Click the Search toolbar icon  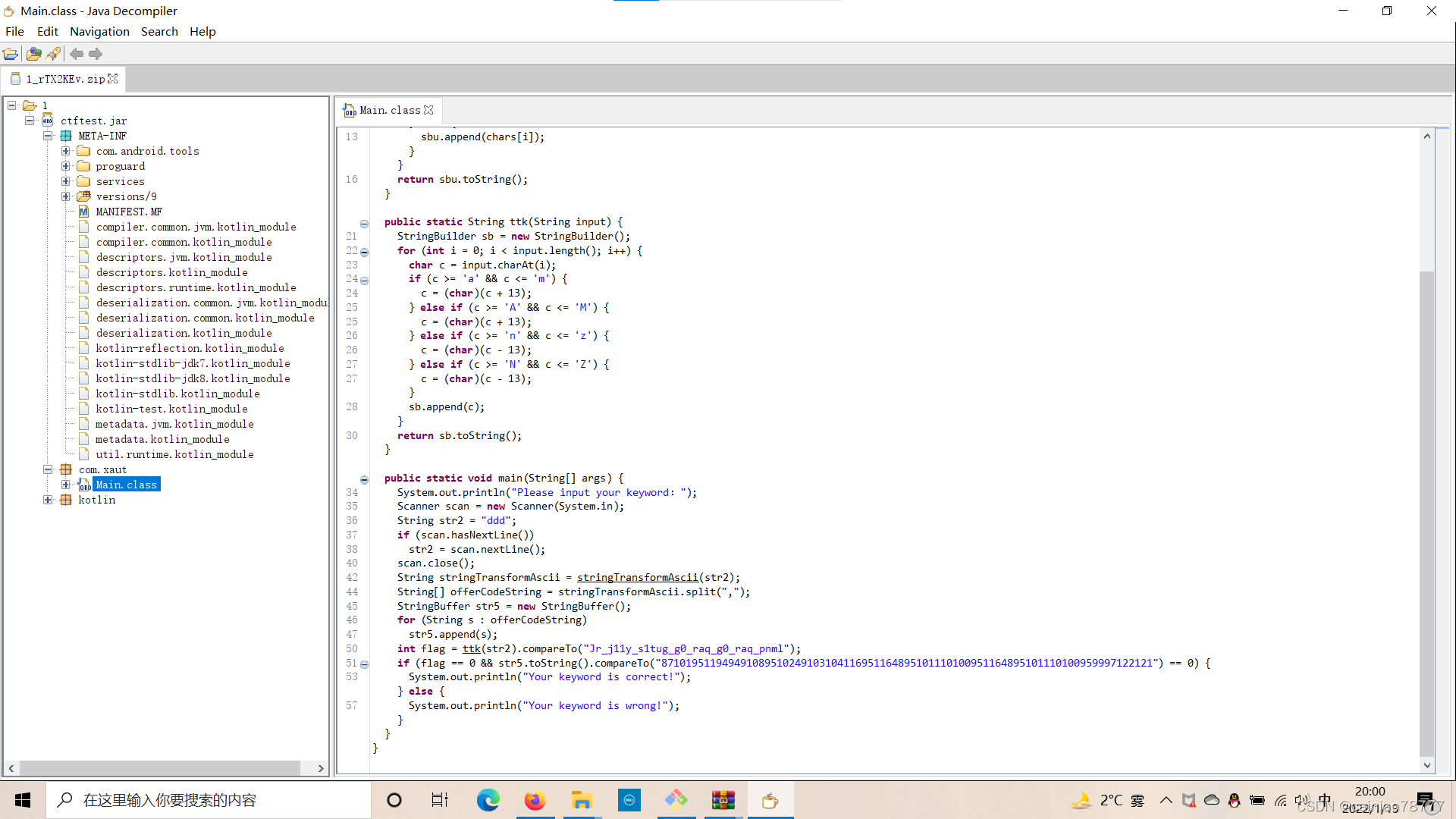pyautogui.click(x=53, y=54)
